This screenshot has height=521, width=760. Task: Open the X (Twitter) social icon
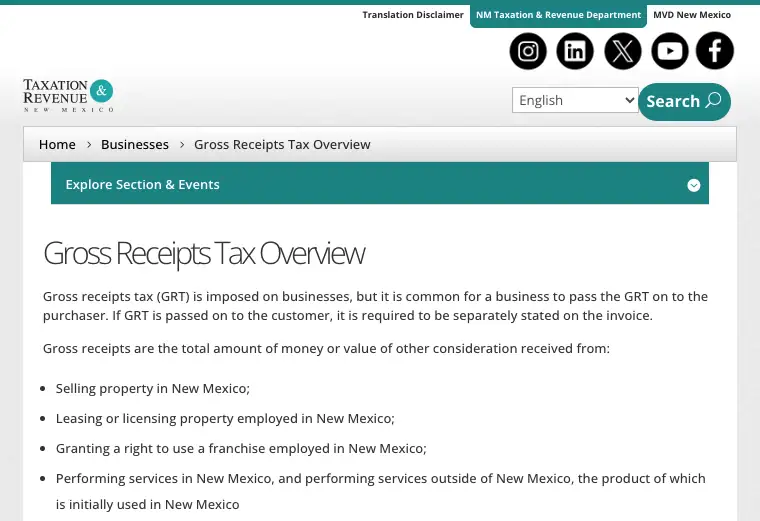click(x=622, y=51)
